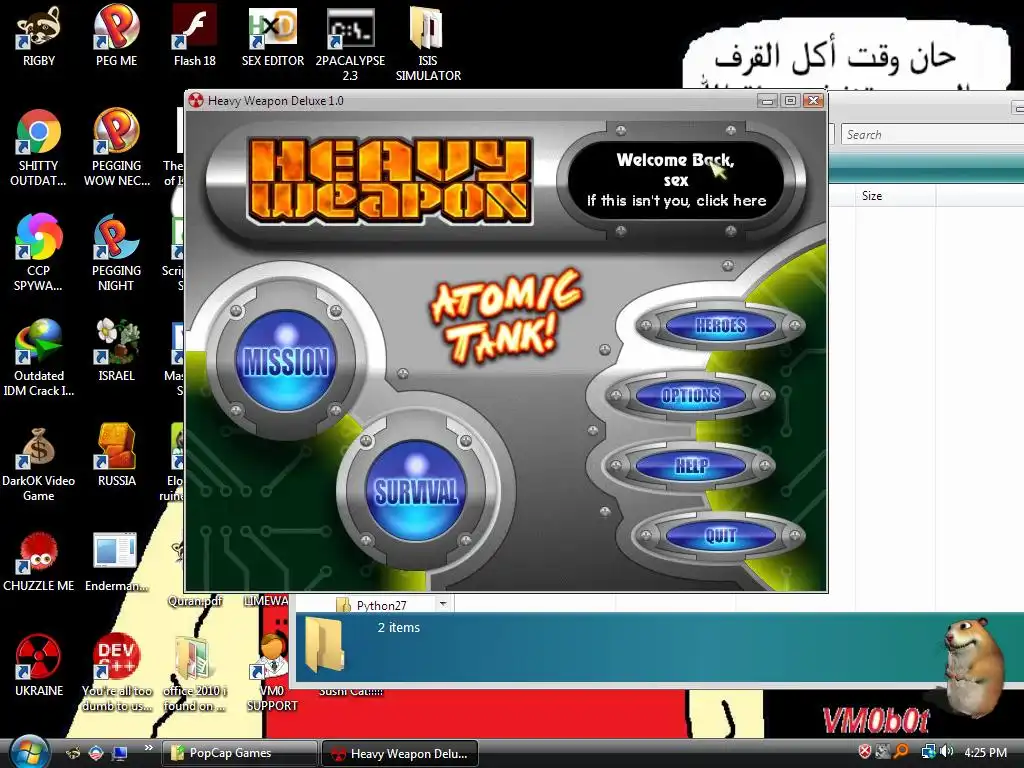This screenshot has height=768, width=1024.
Task: Sort by the Size column header
Action: pos(895,195)
